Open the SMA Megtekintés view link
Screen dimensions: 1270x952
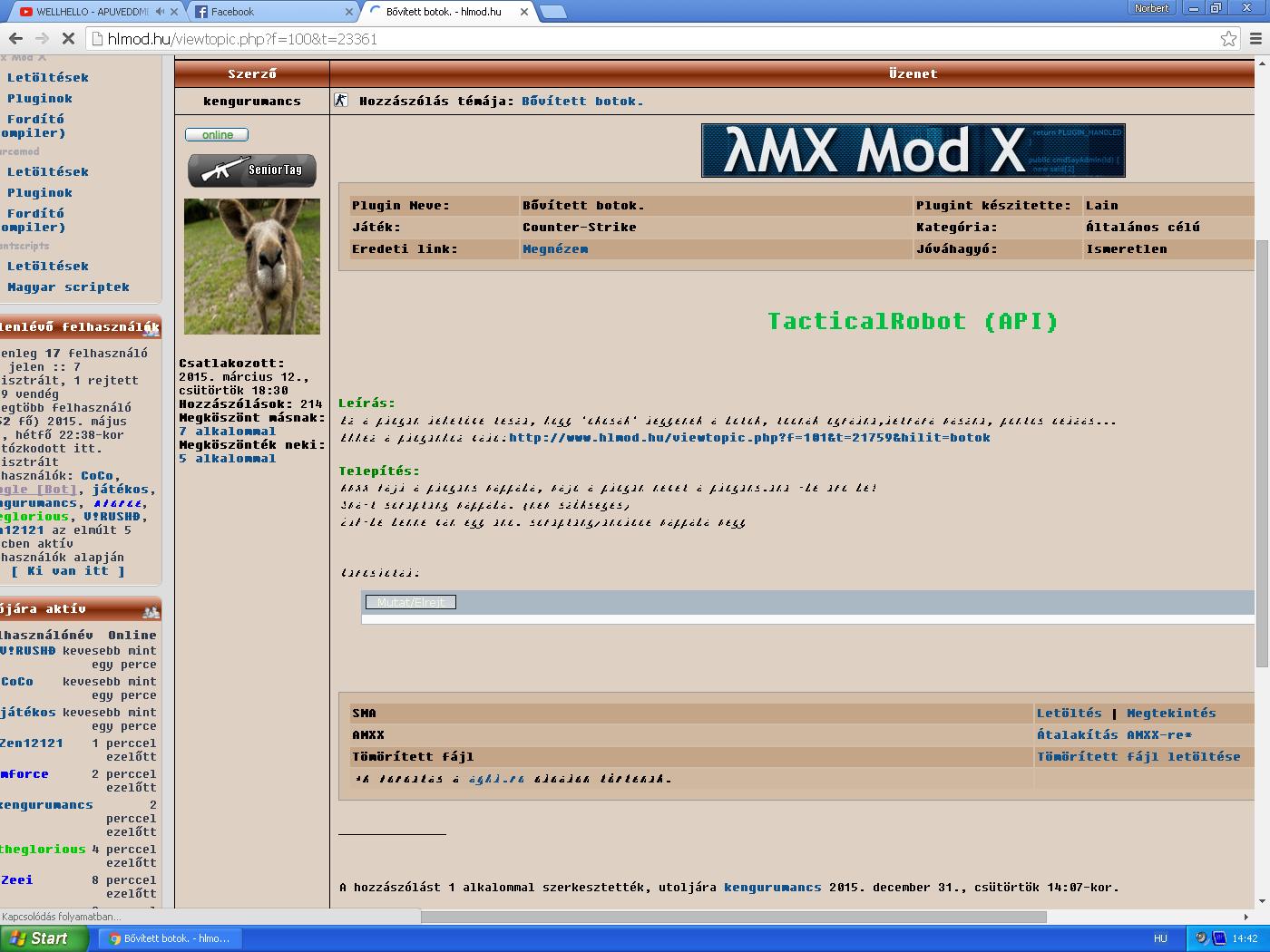(x=1171, y=714)
